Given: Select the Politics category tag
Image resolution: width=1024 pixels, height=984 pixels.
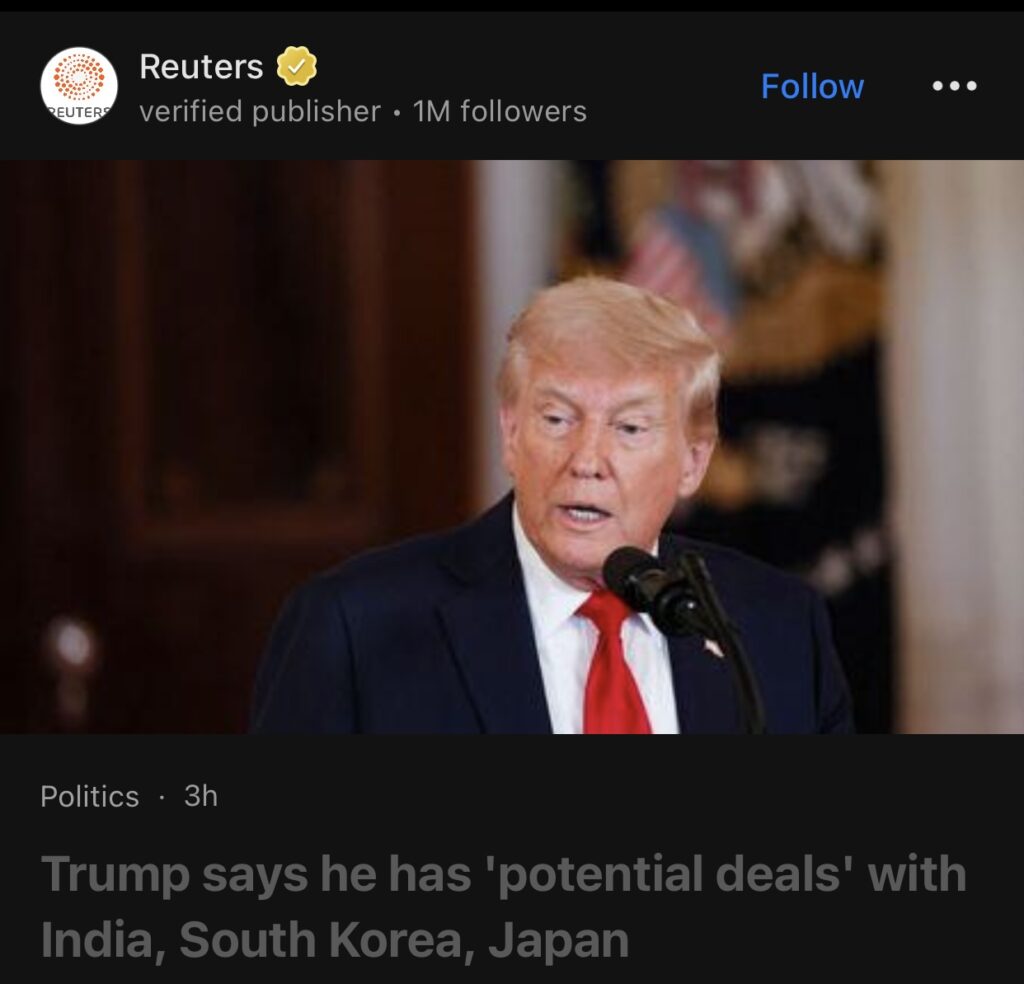Looking at the screenshot, I should 89,796.
